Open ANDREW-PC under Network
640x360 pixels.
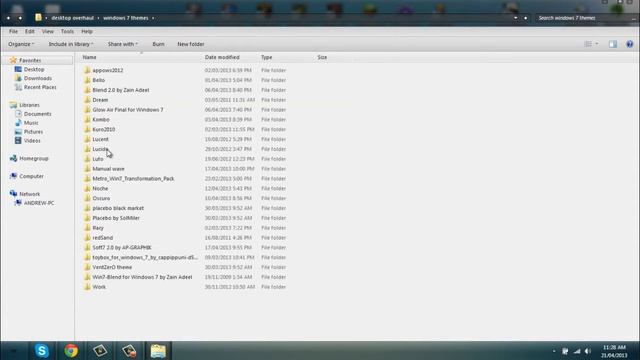tap(39, 203)
